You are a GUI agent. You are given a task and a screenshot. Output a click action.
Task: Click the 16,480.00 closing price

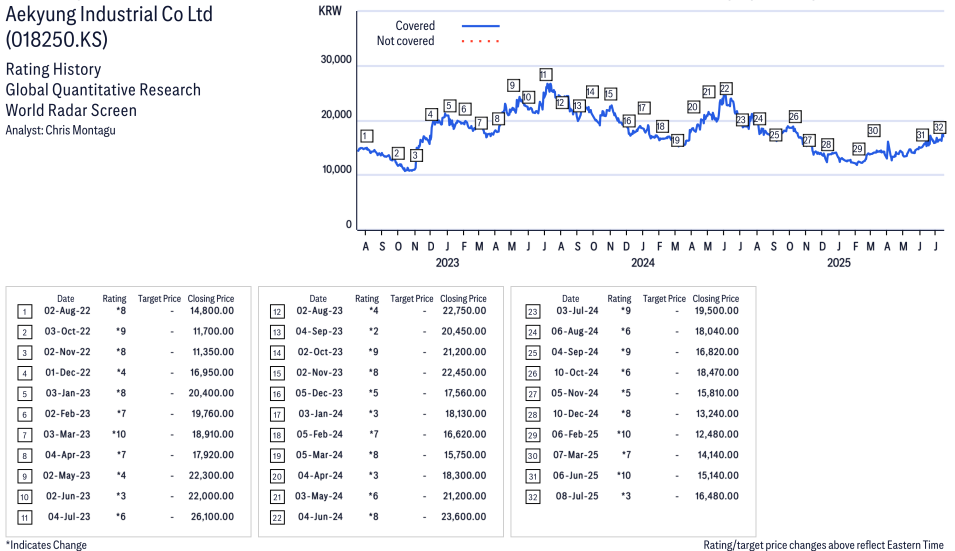click(717, 496)
